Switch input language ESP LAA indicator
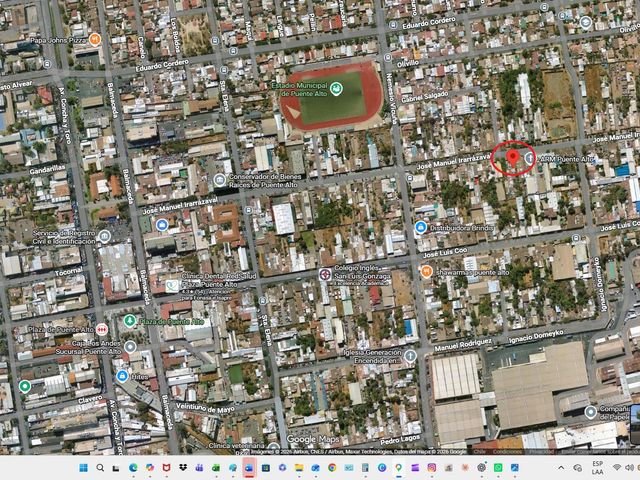Image resolution: width=640 pixels, height=480 pixels. 598,468
